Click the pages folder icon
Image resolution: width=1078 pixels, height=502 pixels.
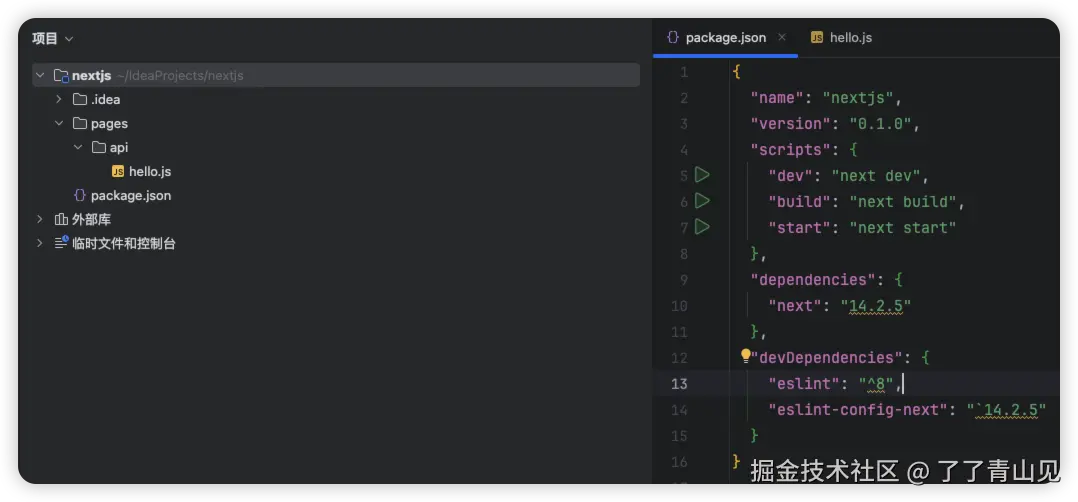click(80, 124)
